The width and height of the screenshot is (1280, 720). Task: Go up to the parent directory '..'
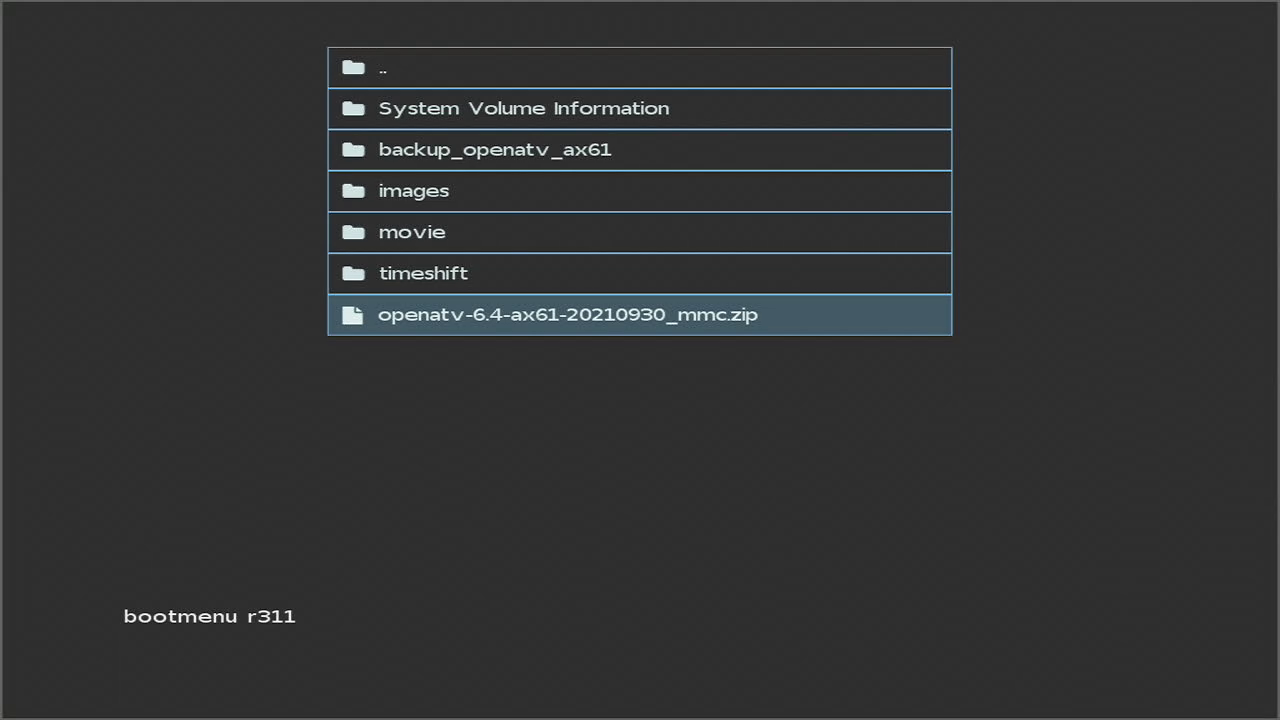pyautogui.click(x=383, y=68)
